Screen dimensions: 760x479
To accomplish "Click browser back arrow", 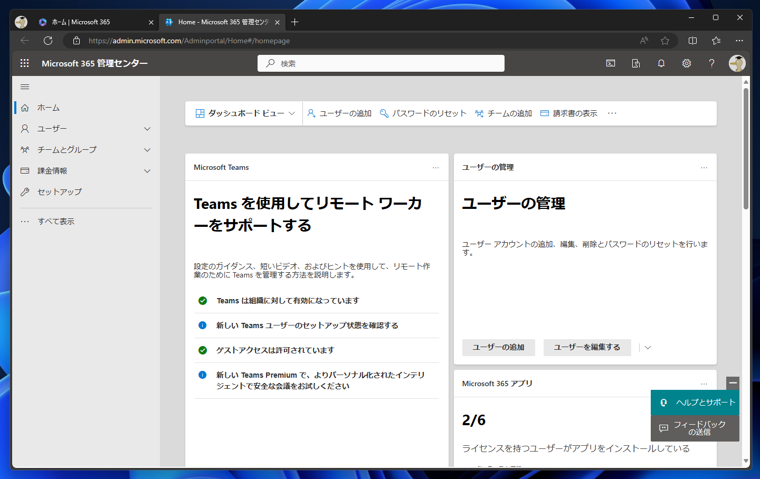I will [x=25, y=41].
